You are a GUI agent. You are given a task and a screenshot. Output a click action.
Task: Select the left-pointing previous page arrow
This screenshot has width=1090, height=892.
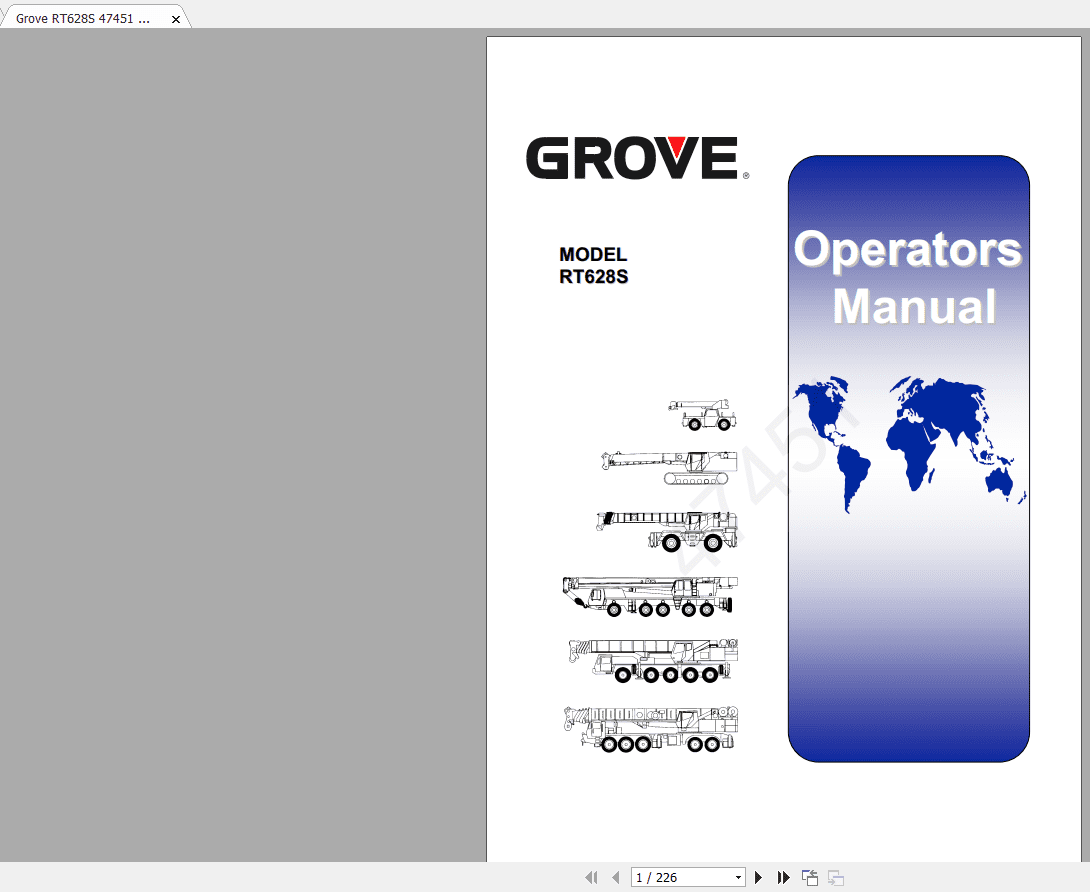click(x=616, y=876)
